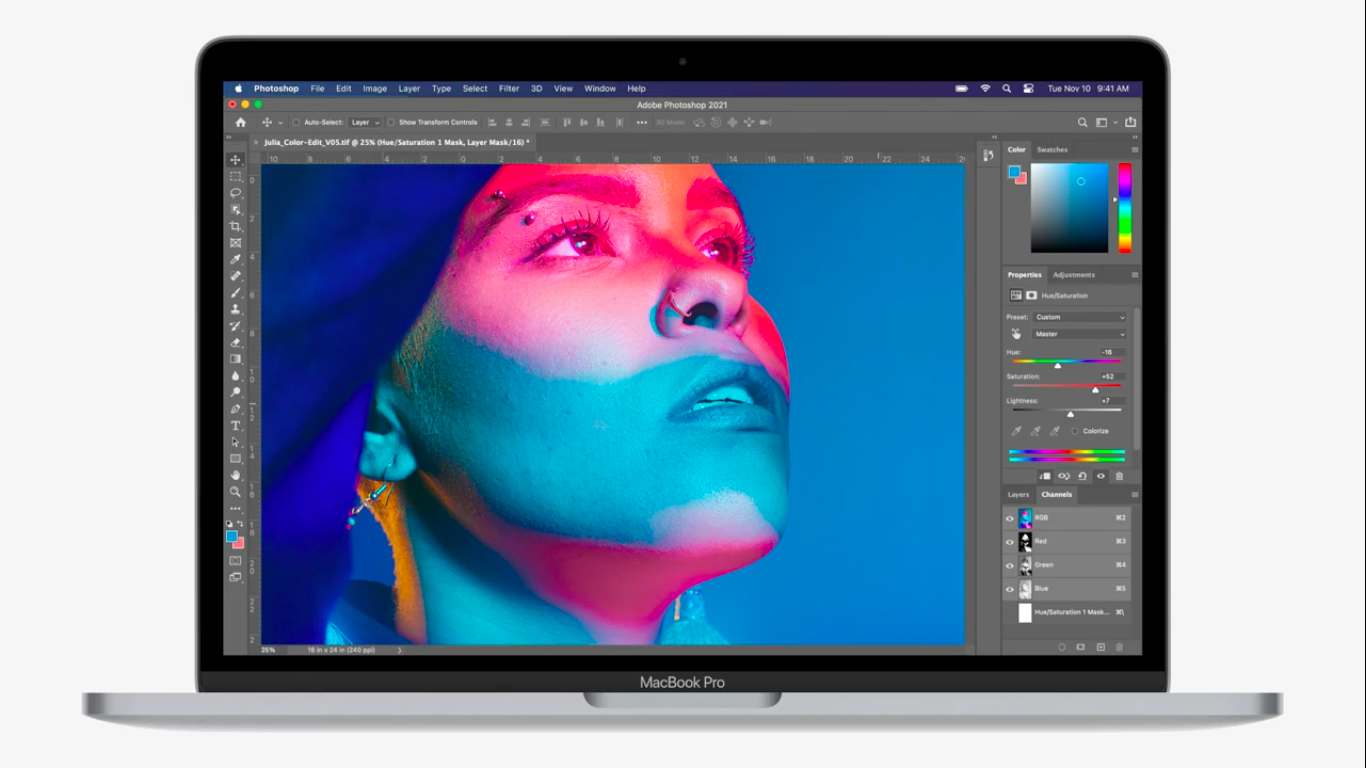This screenshot has width=1366, height=768.
Task: Select the Blur tool
Action: pyautogui.click(x=236, y=375)
